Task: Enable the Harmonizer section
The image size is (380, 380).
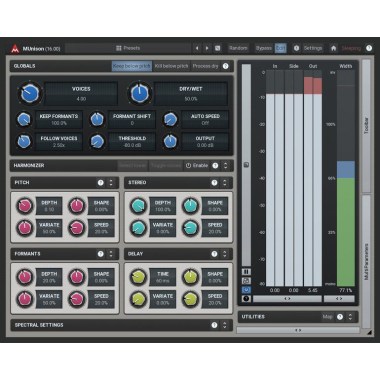Action: click(x=197, y=166)
